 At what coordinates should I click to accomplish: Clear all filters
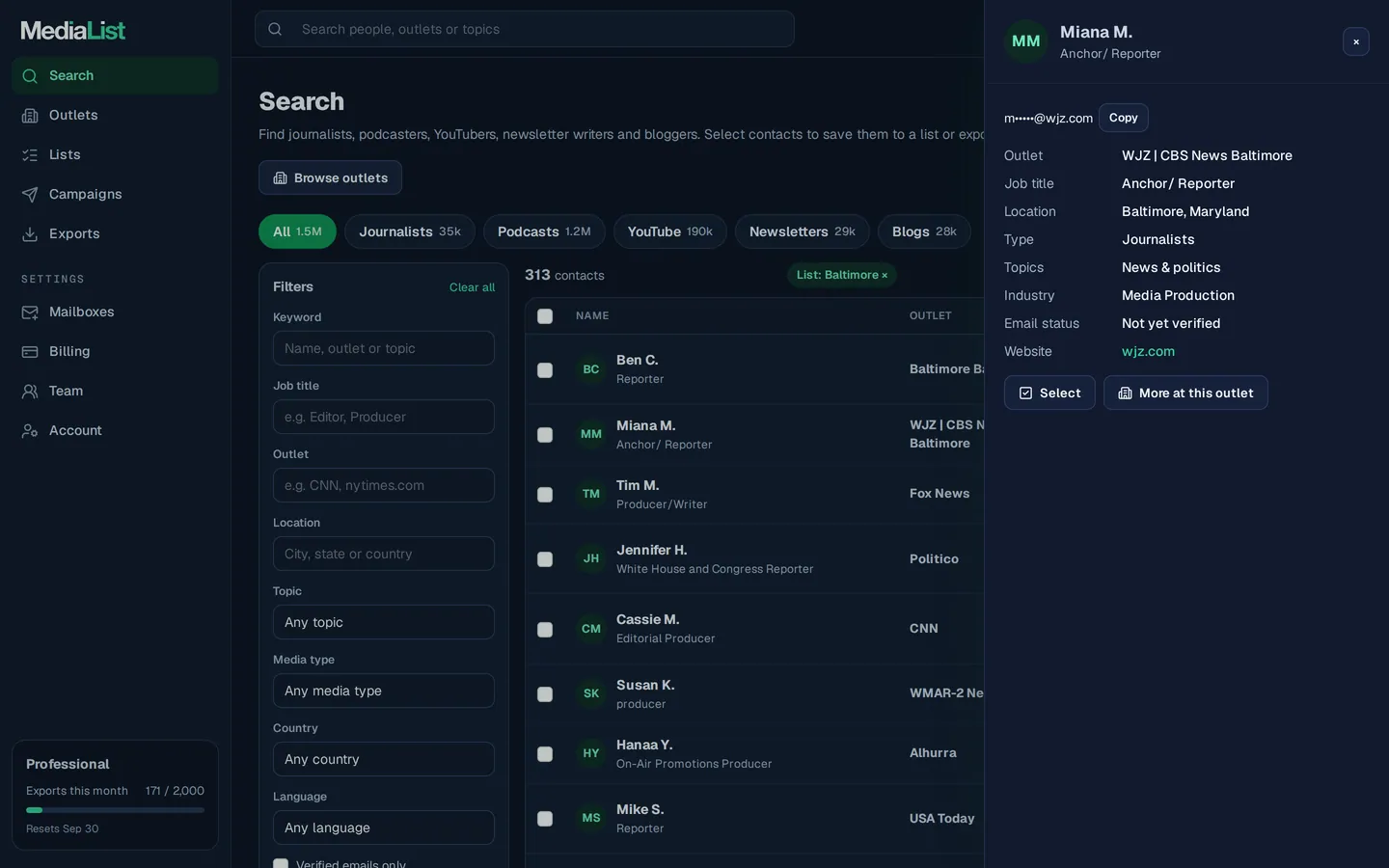(472, 287)
